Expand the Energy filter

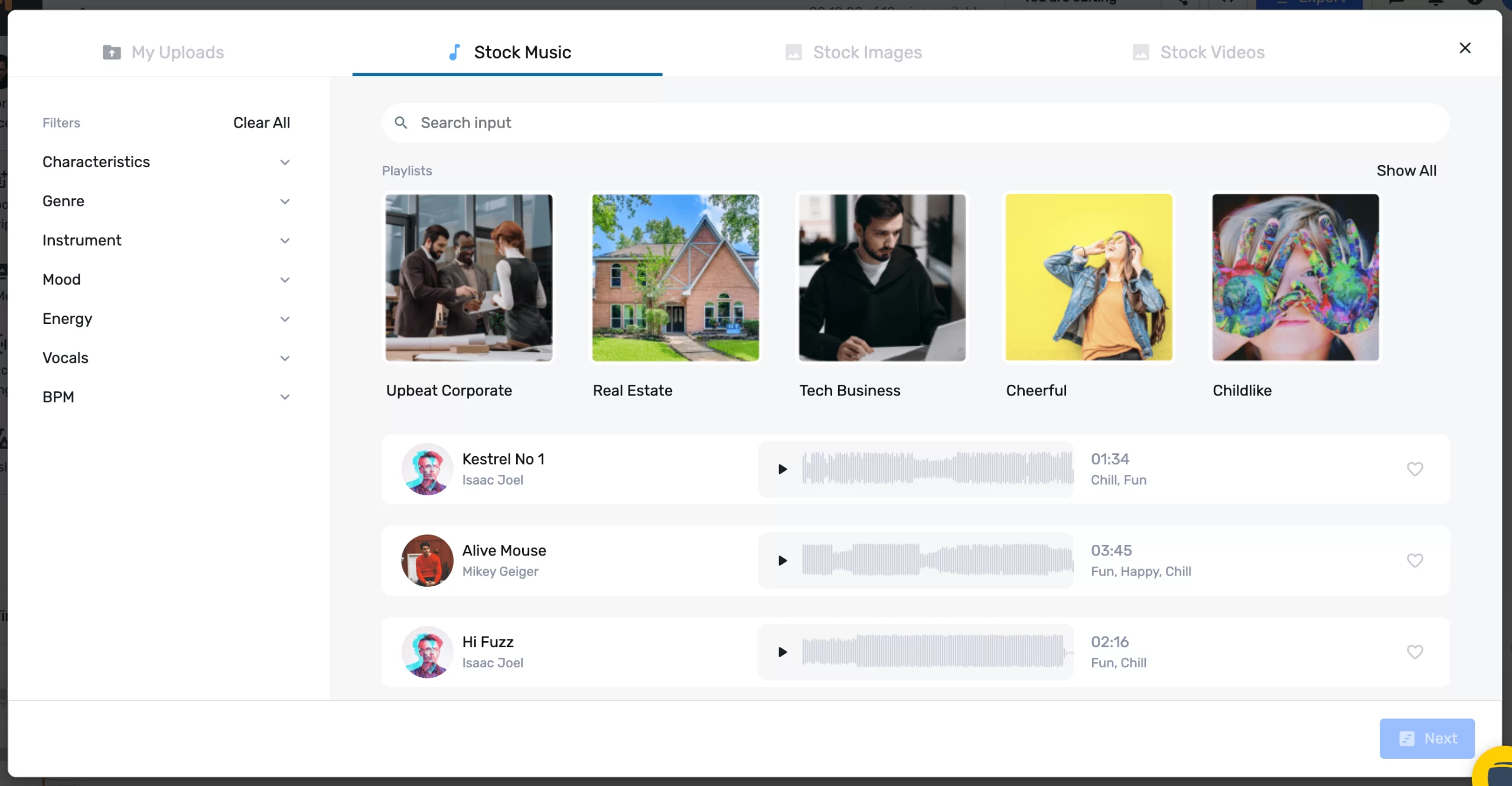click(166, 319)
